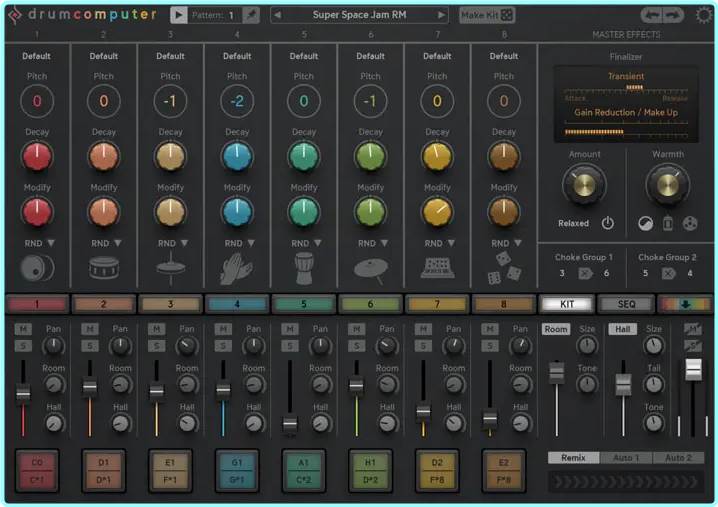Image resolution: width=718 pixels, height=507 pixels.
Task: Select the Remix tab
Action: coord(573,458)
